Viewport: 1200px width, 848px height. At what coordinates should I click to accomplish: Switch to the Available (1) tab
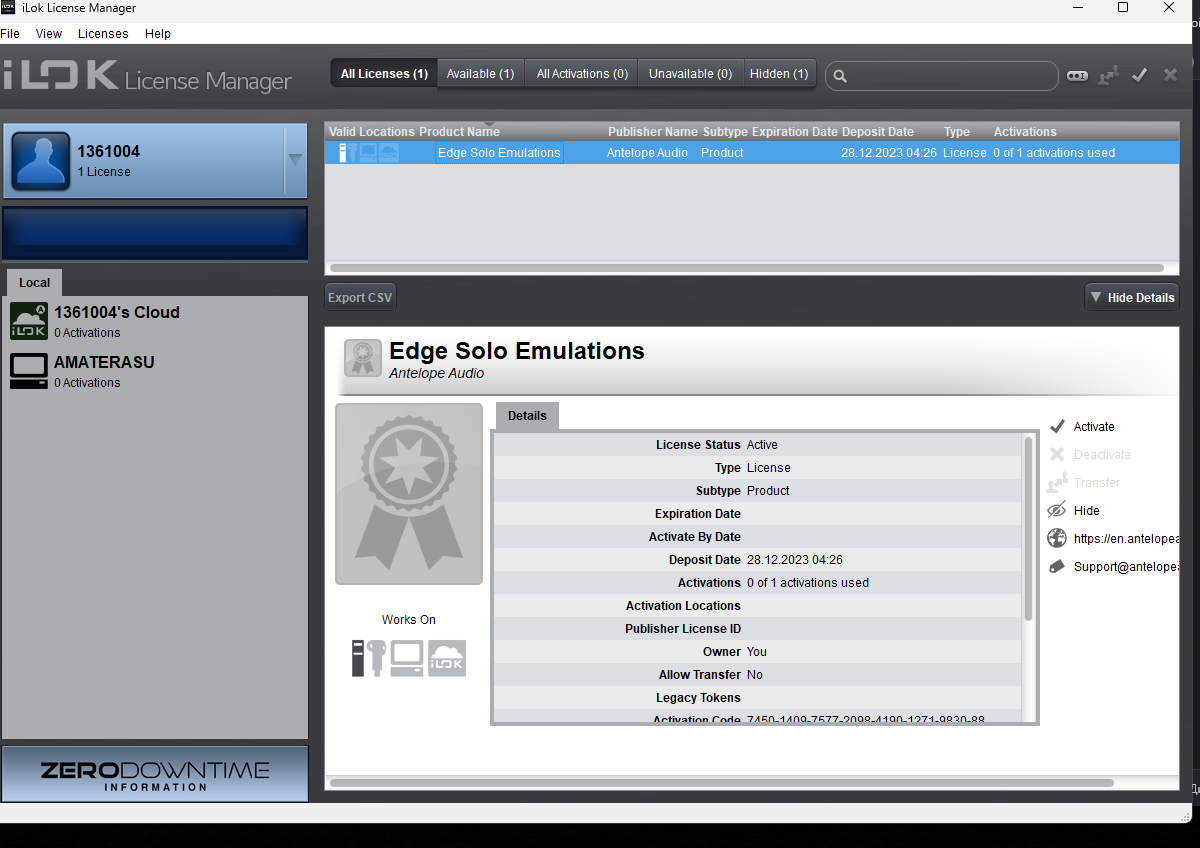coord(480,74)
